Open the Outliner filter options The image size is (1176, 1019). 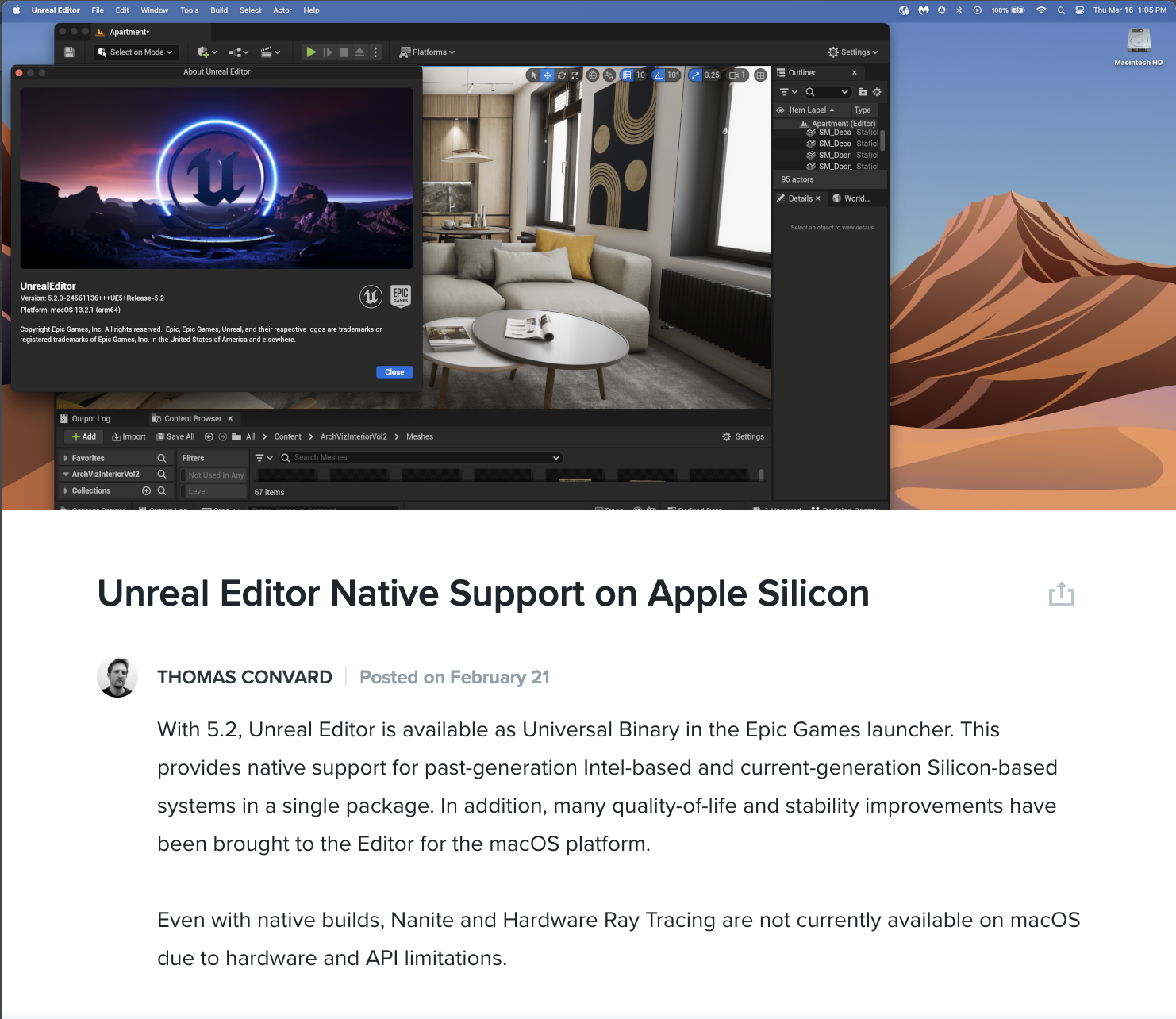788,92
